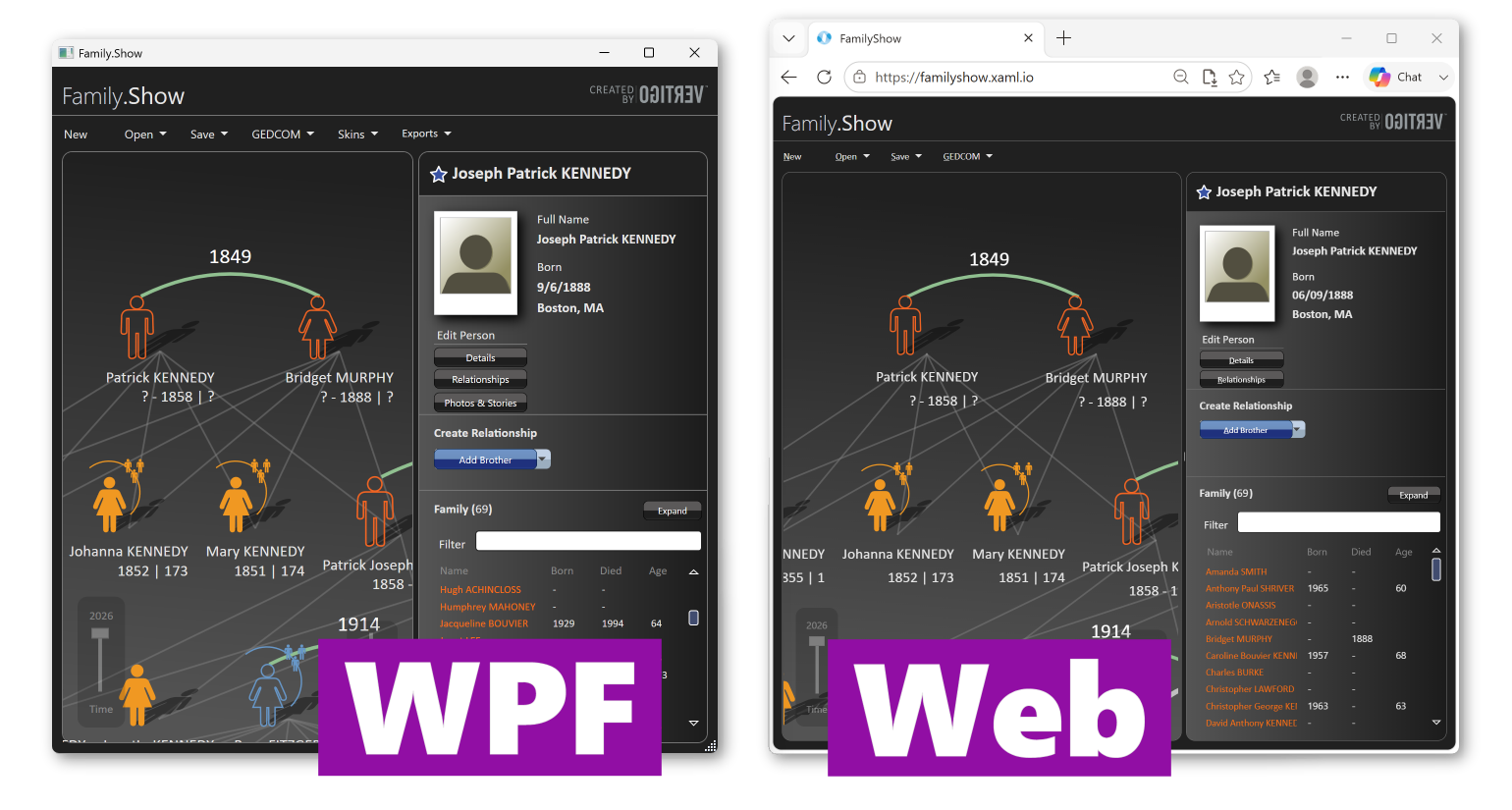Screen dimensions: 1512x810
Task: Select Patrick Joseph K figure in Web window
Action: (1131, 512)
